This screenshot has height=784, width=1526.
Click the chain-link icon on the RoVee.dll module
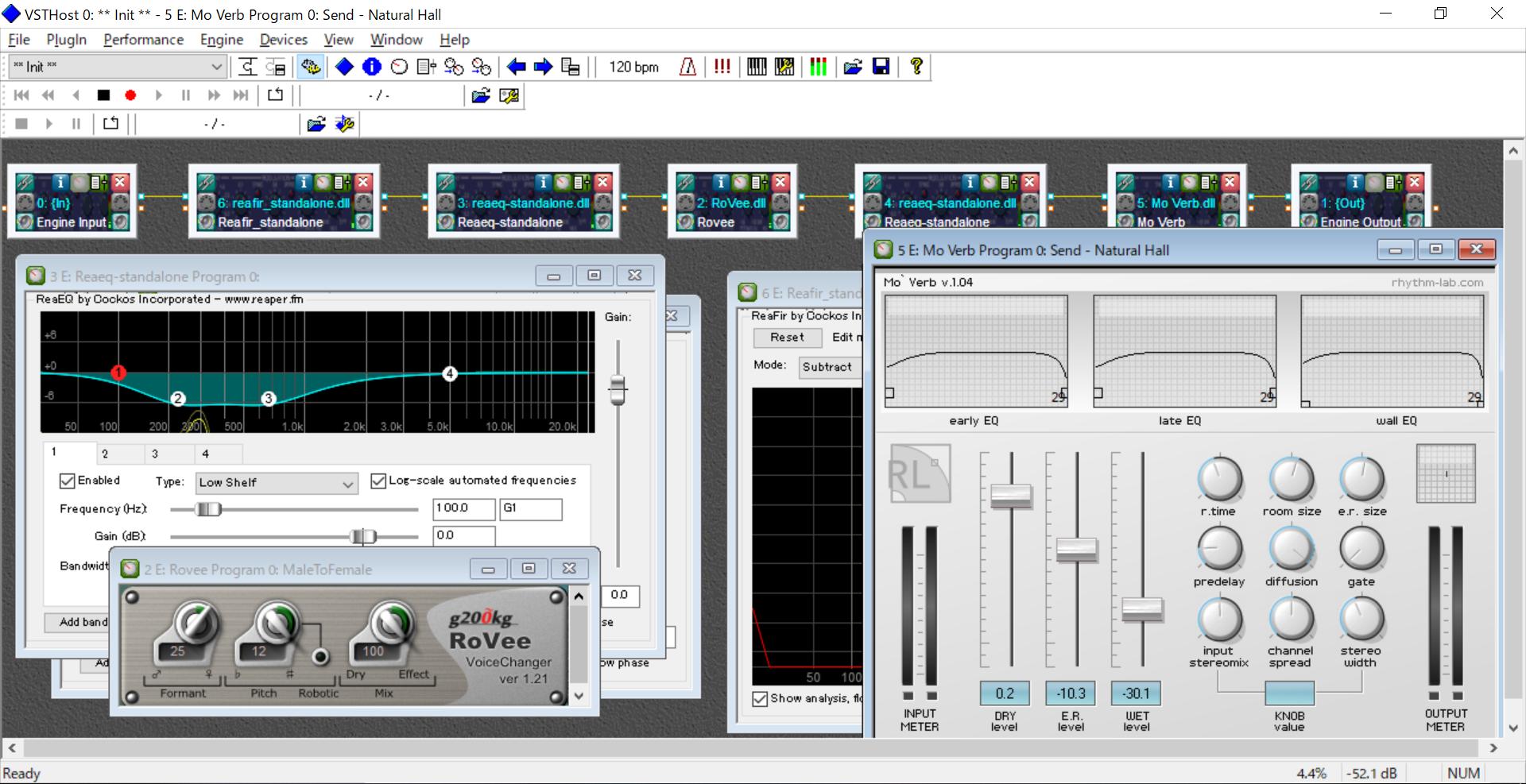[686, 182]
